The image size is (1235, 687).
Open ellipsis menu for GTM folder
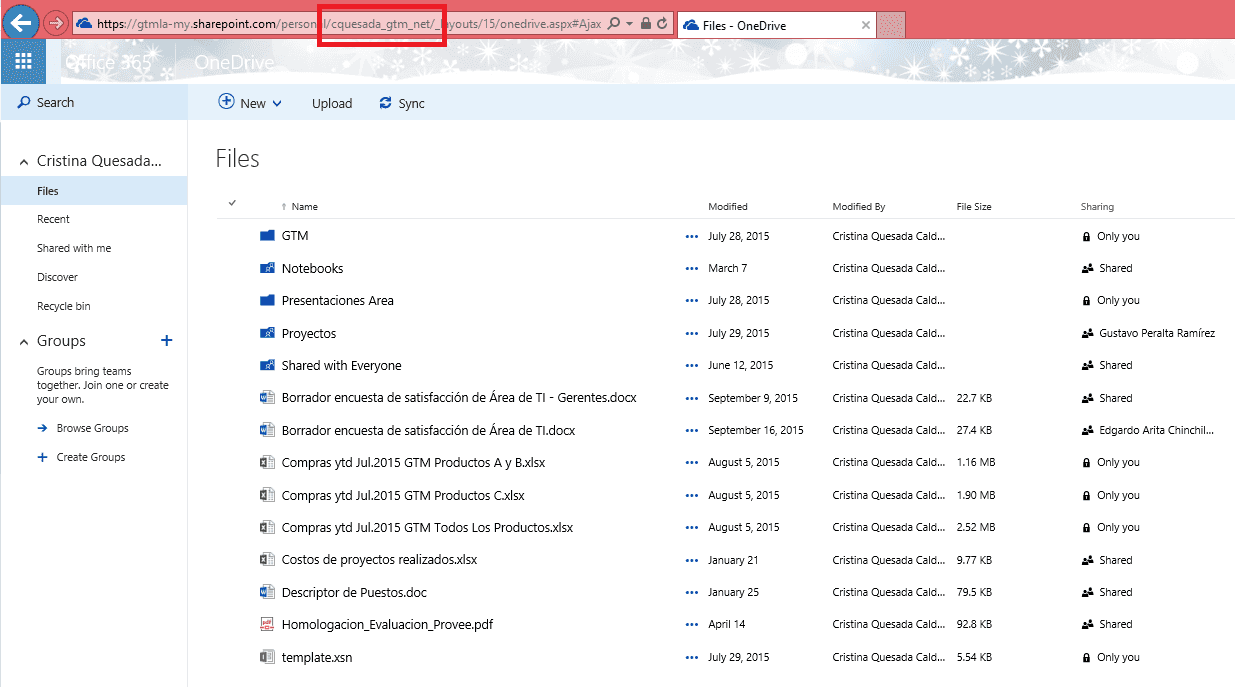coord(691,237)
